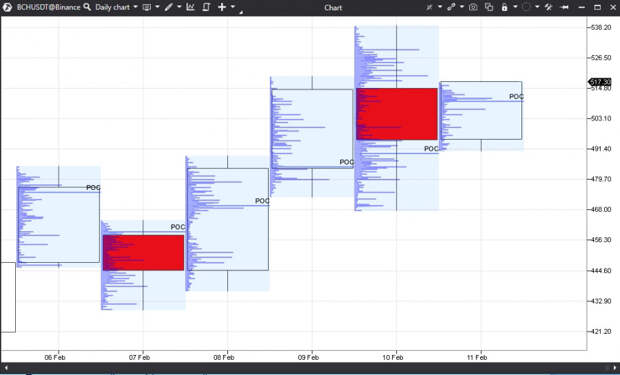Click the POC label on 09 Feb candle

pyautogui.click(x=347, y=162)
